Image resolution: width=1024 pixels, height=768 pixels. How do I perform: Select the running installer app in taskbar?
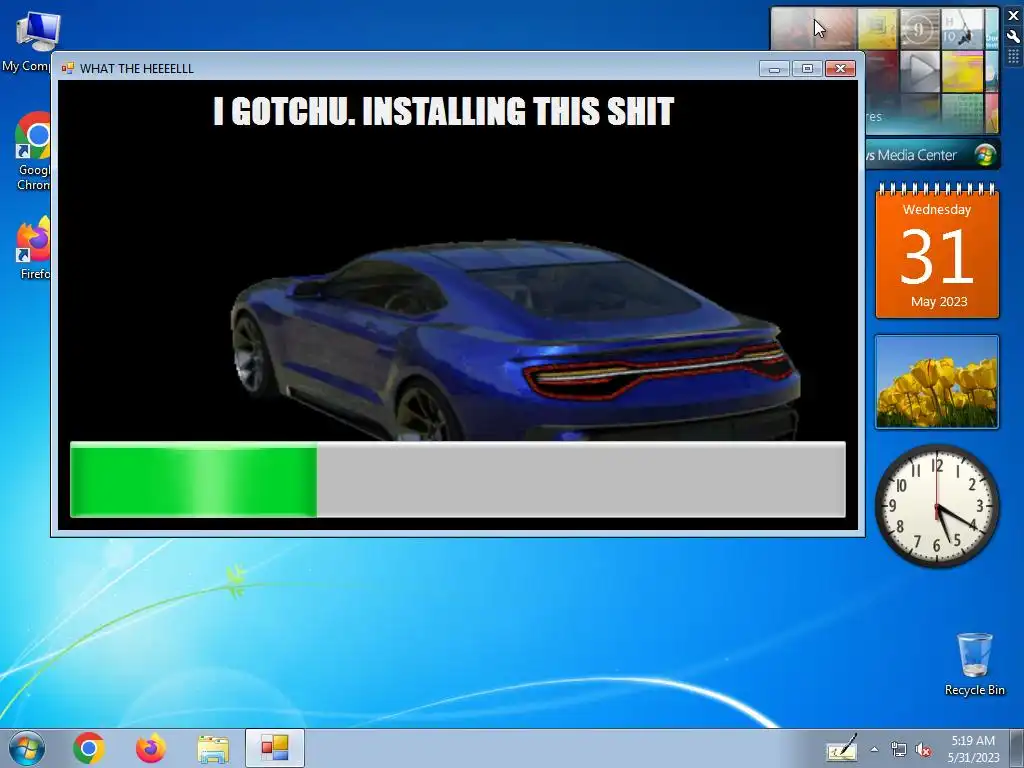coord(275,748)
